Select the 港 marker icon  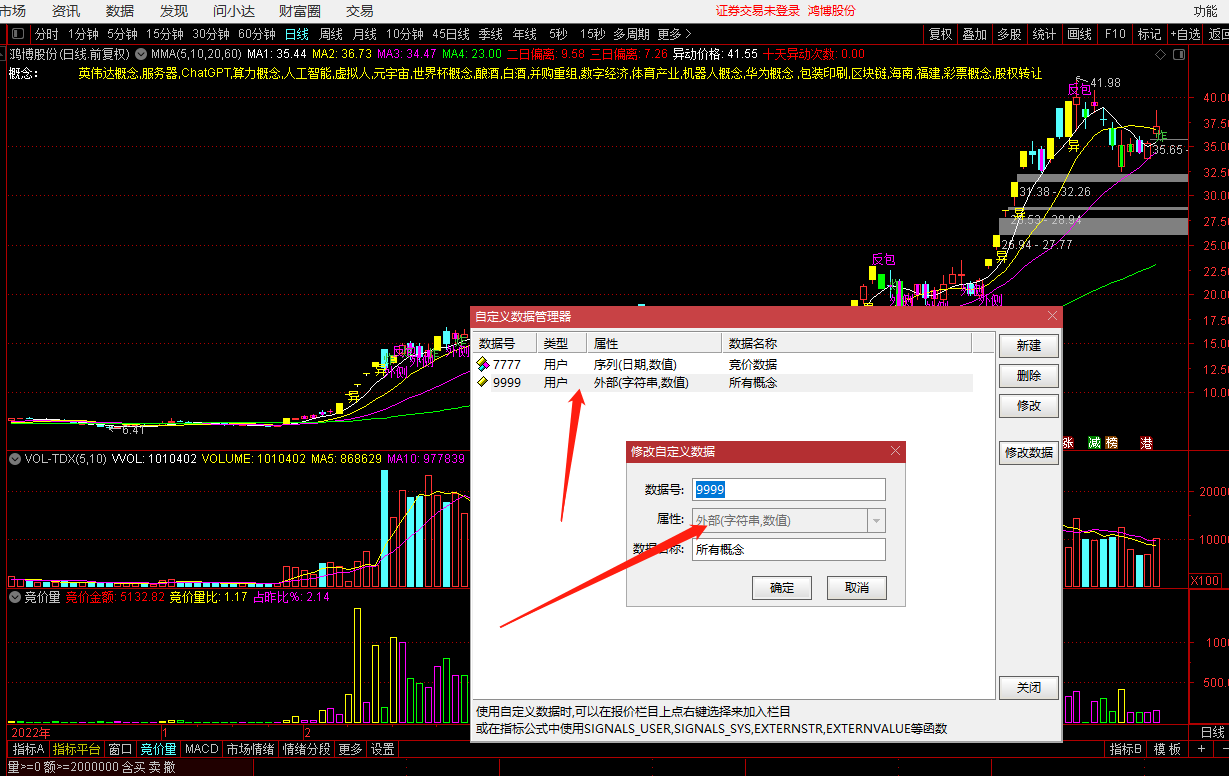click(x=1146, y=443)
